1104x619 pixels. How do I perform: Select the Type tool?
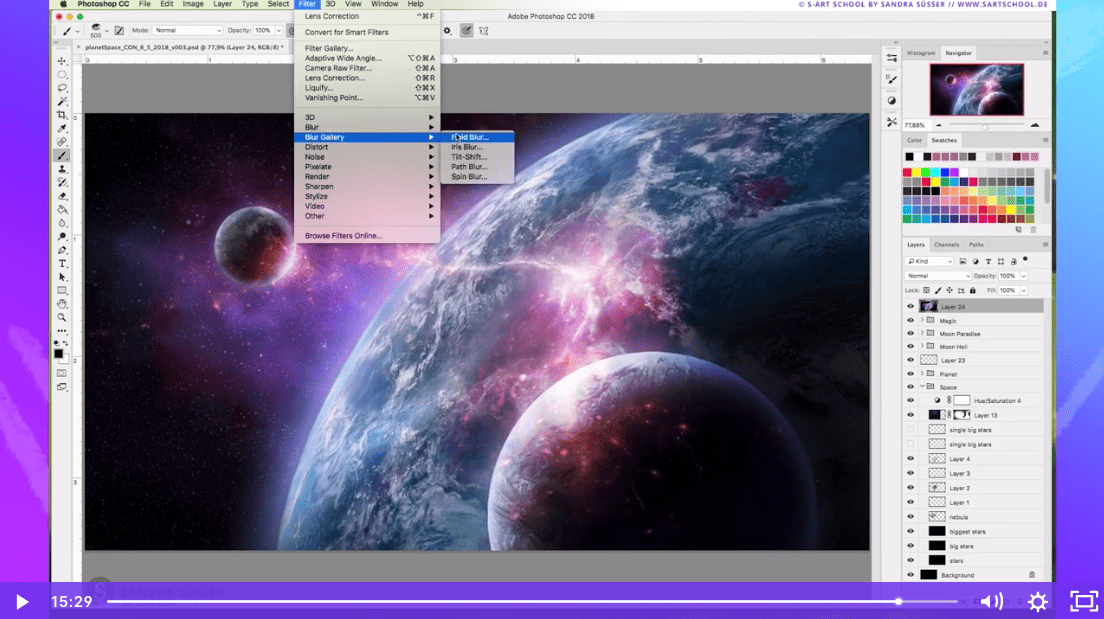[62, 264]
